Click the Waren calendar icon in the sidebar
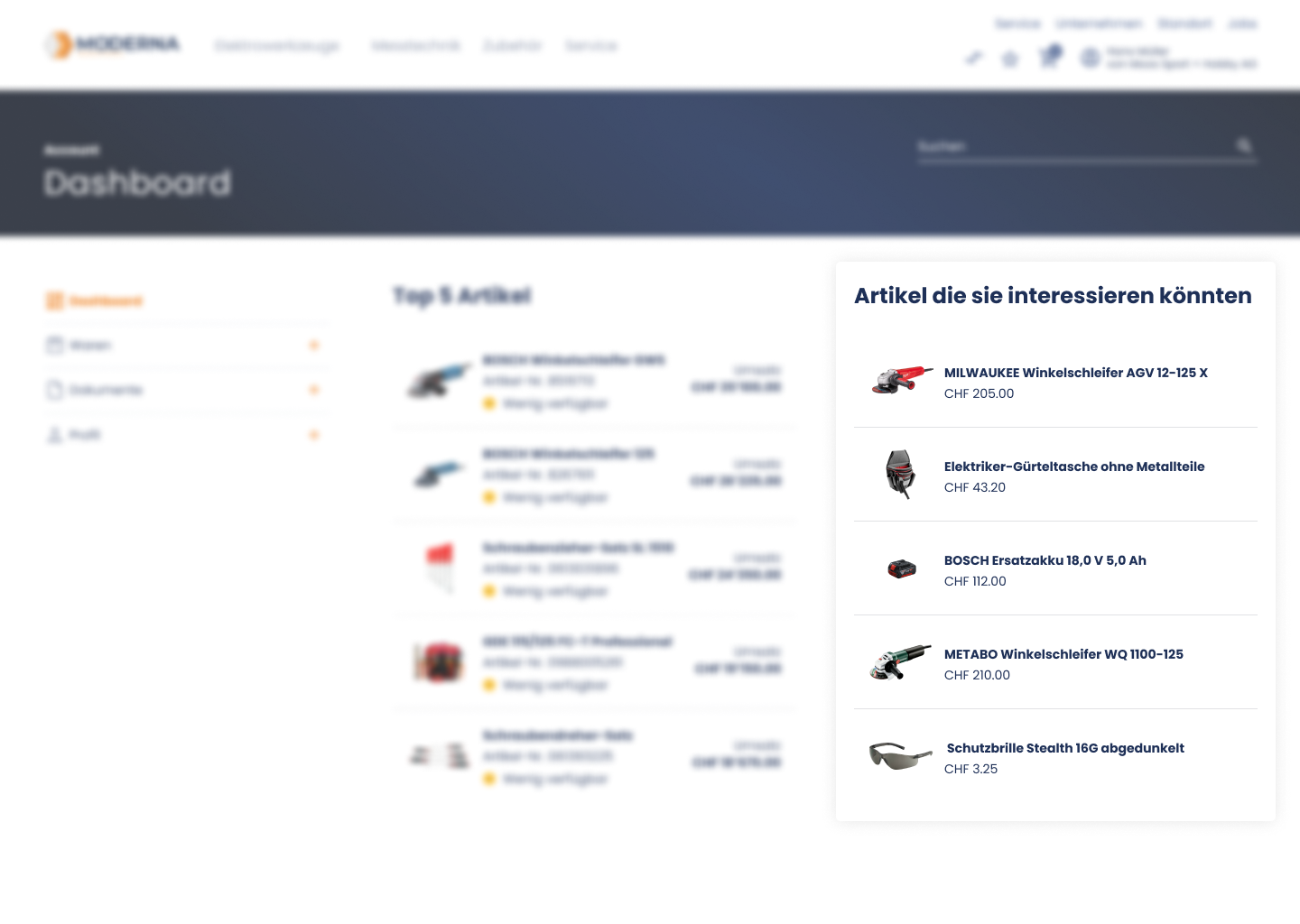This screenshot has width=1300, height=924. point(55,345)
